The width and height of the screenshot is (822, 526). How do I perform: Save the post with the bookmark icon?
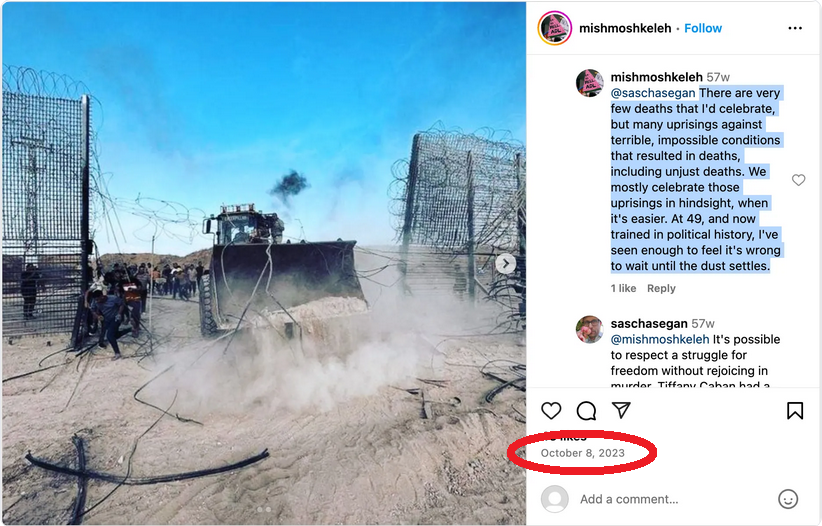point(795,411)
